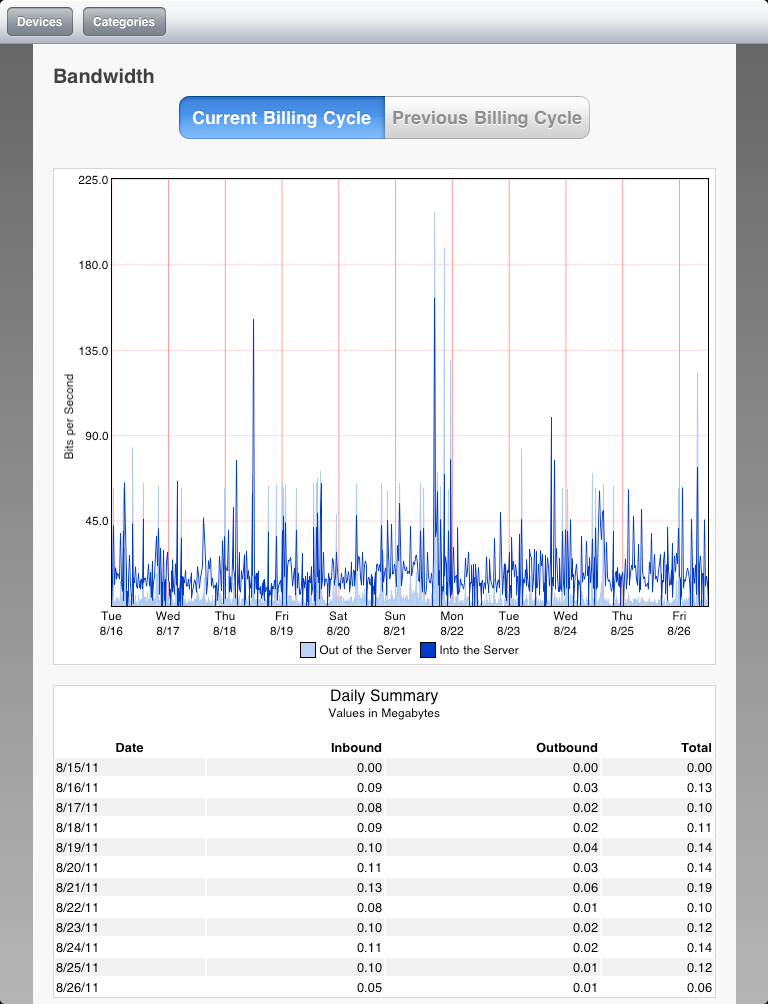
Task: Click the Into the Server legend swatch
Action: coord(428,650)
